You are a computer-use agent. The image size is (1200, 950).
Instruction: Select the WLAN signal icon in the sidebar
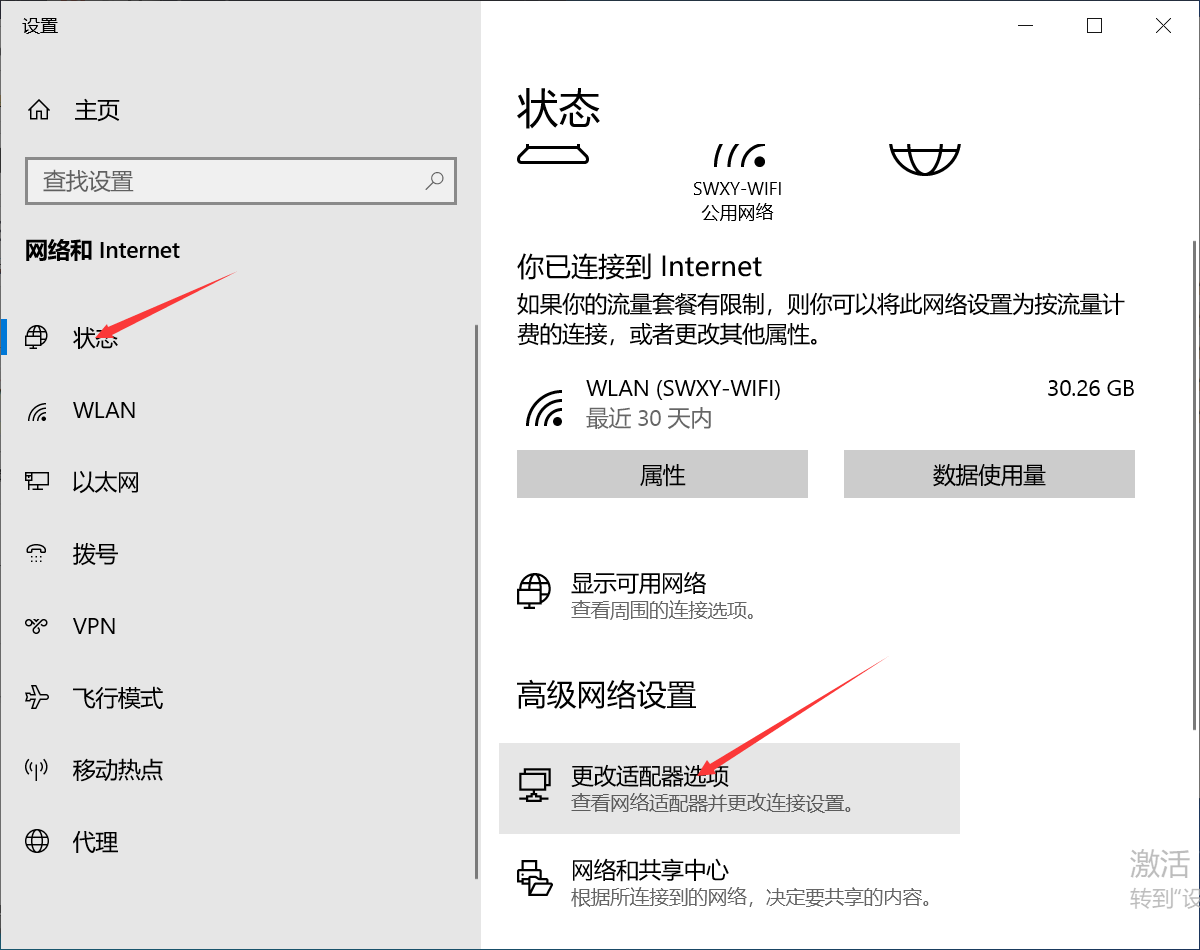click(x=37, y=410)
